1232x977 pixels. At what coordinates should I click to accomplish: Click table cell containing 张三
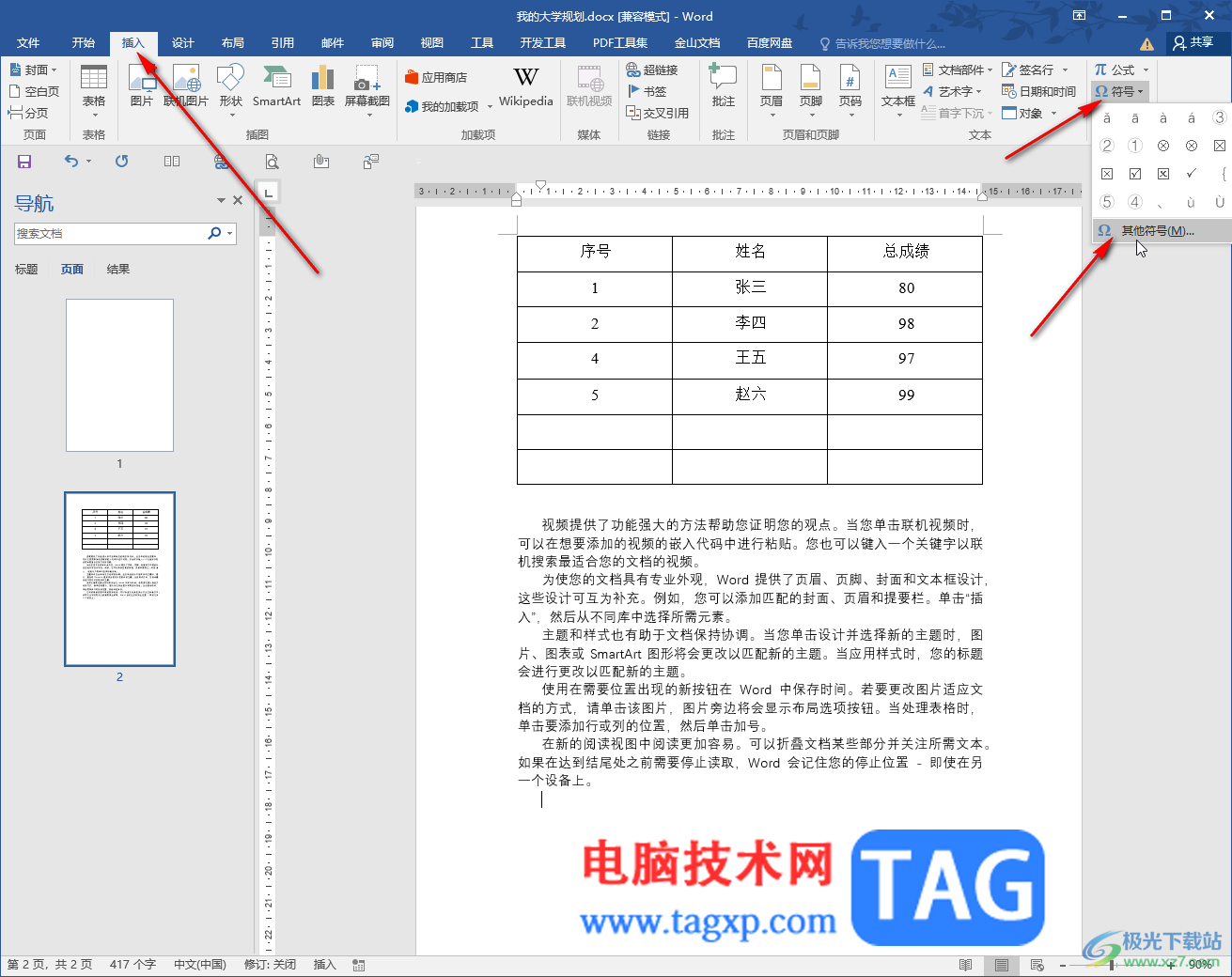pyautogui.click(x=750, y=287)
